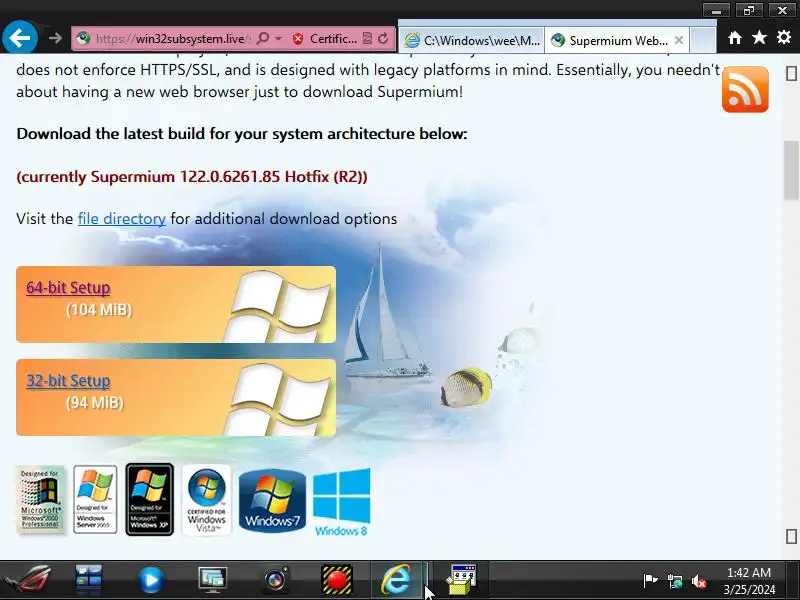
Task: Open the Home page icon
Action: coord(735,38)
